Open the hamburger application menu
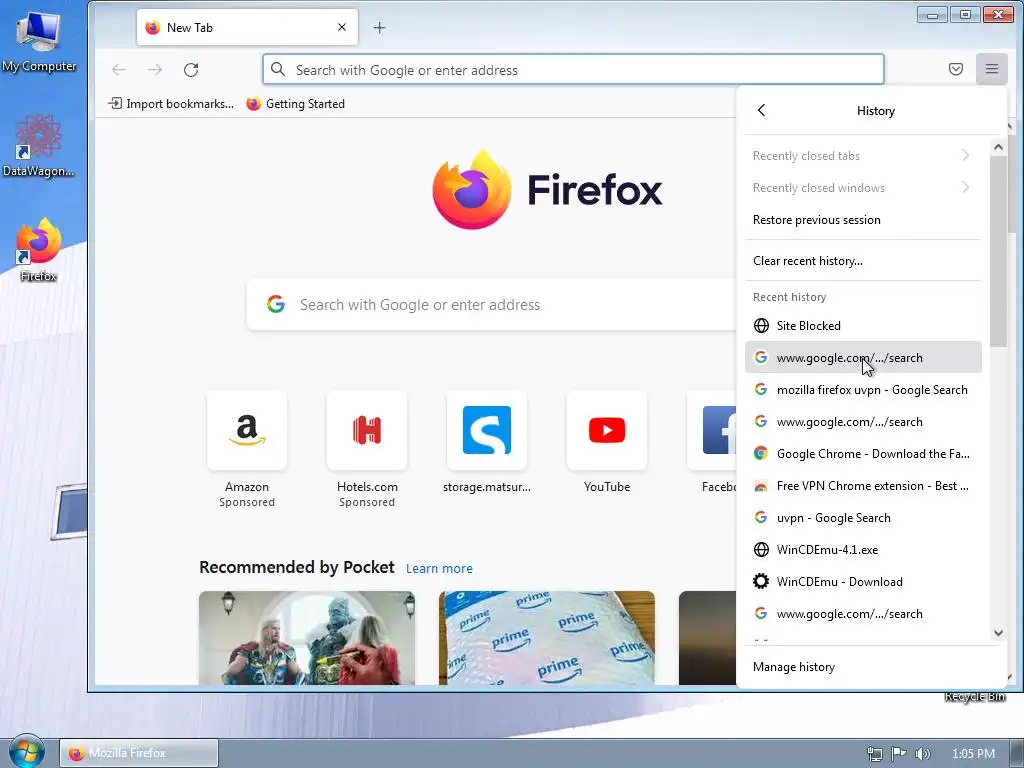This screenshot has height=768, width=1024. point(991,69)
